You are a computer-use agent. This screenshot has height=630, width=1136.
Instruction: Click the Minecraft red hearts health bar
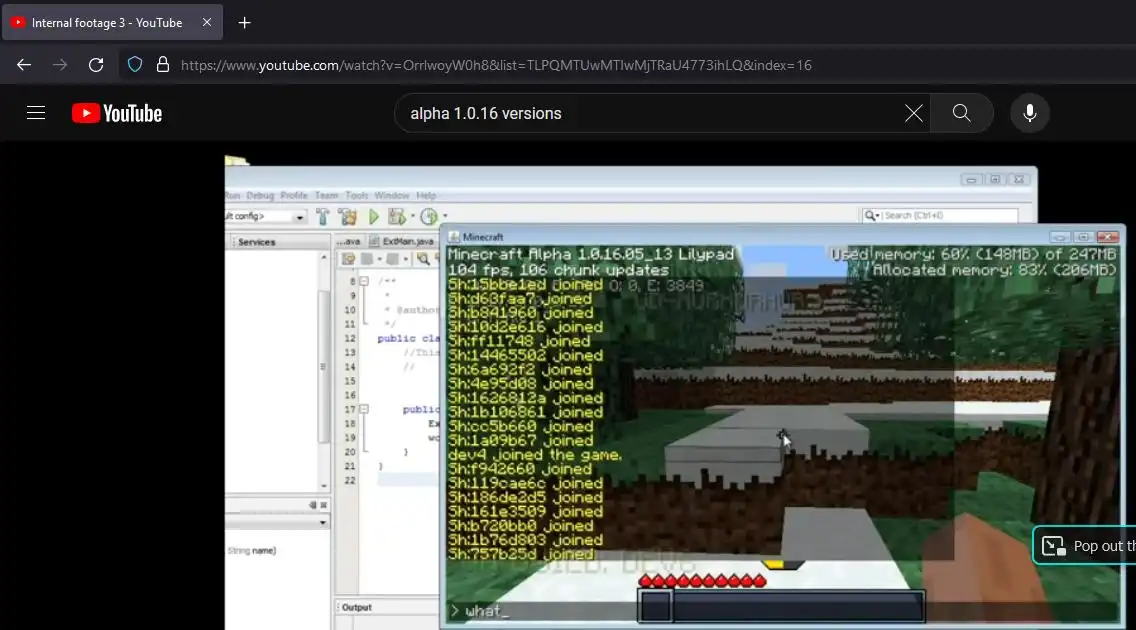pos(702,580)
